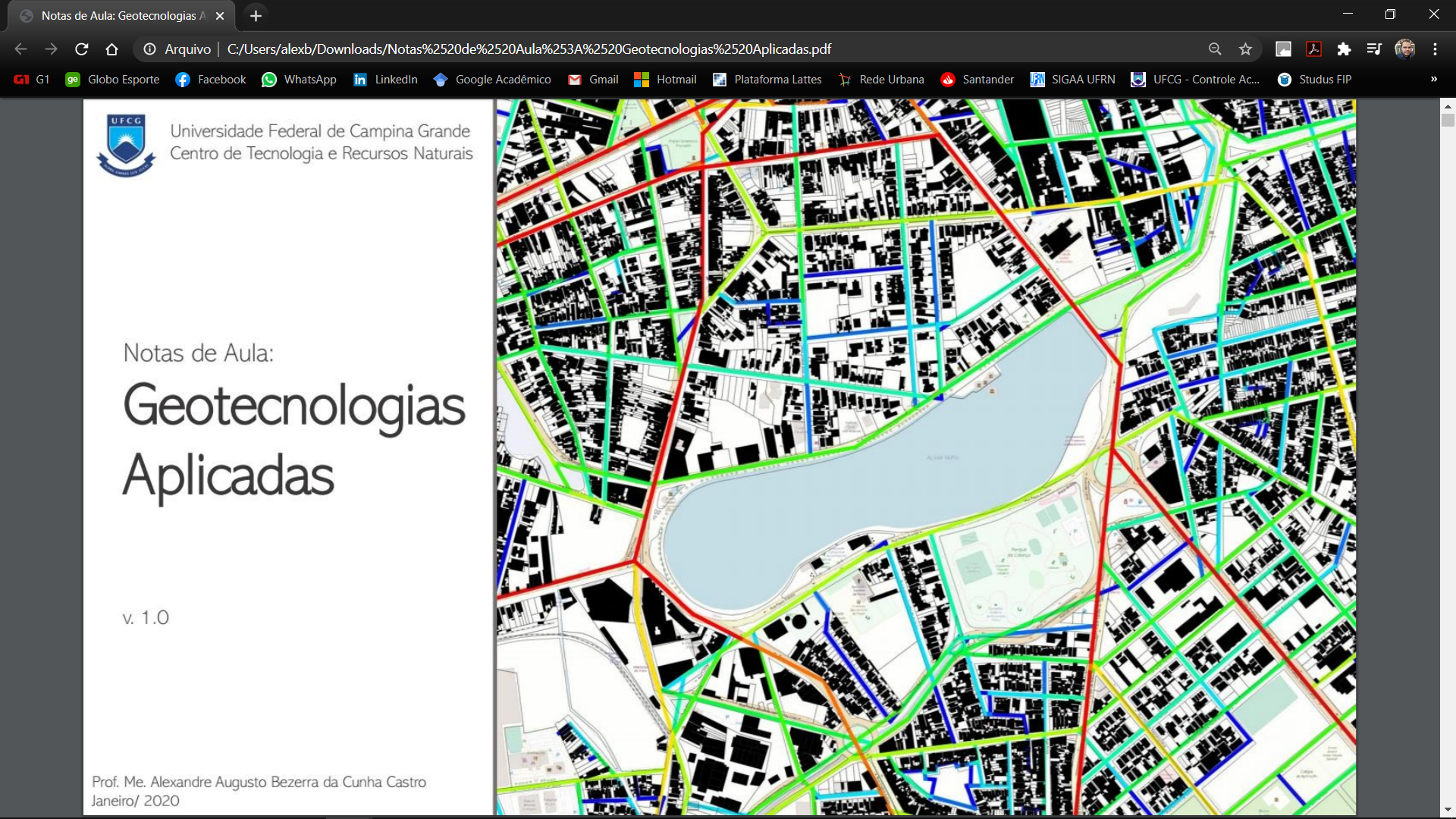Open the extensions puzzle-piece icon

point(1345,48)
